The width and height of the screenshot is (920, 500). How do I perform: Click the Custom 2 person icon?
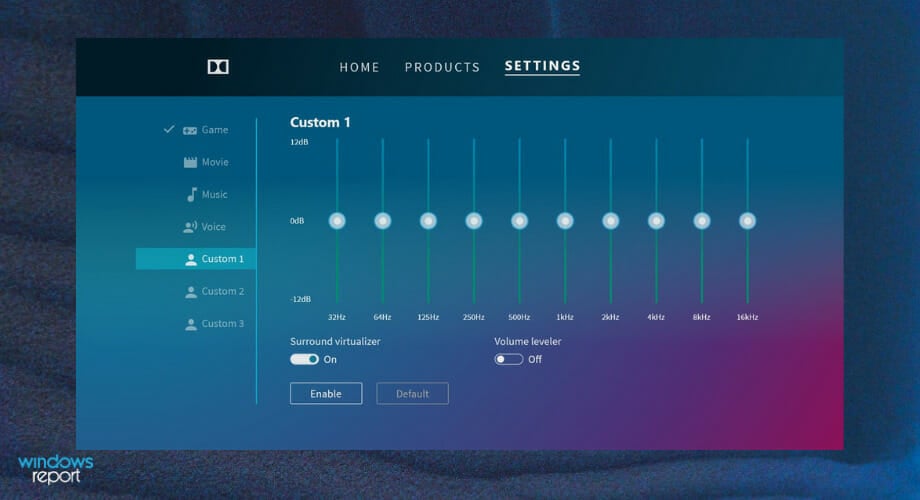[x=191, y=292]
